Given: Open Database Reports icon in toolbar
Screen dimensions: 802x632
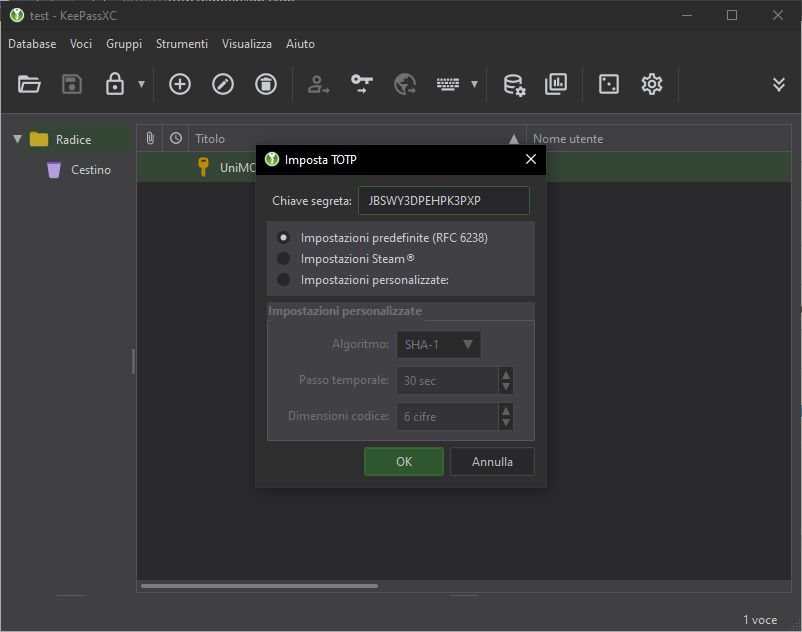Looking at the screenshot, I should click(556, 84).
